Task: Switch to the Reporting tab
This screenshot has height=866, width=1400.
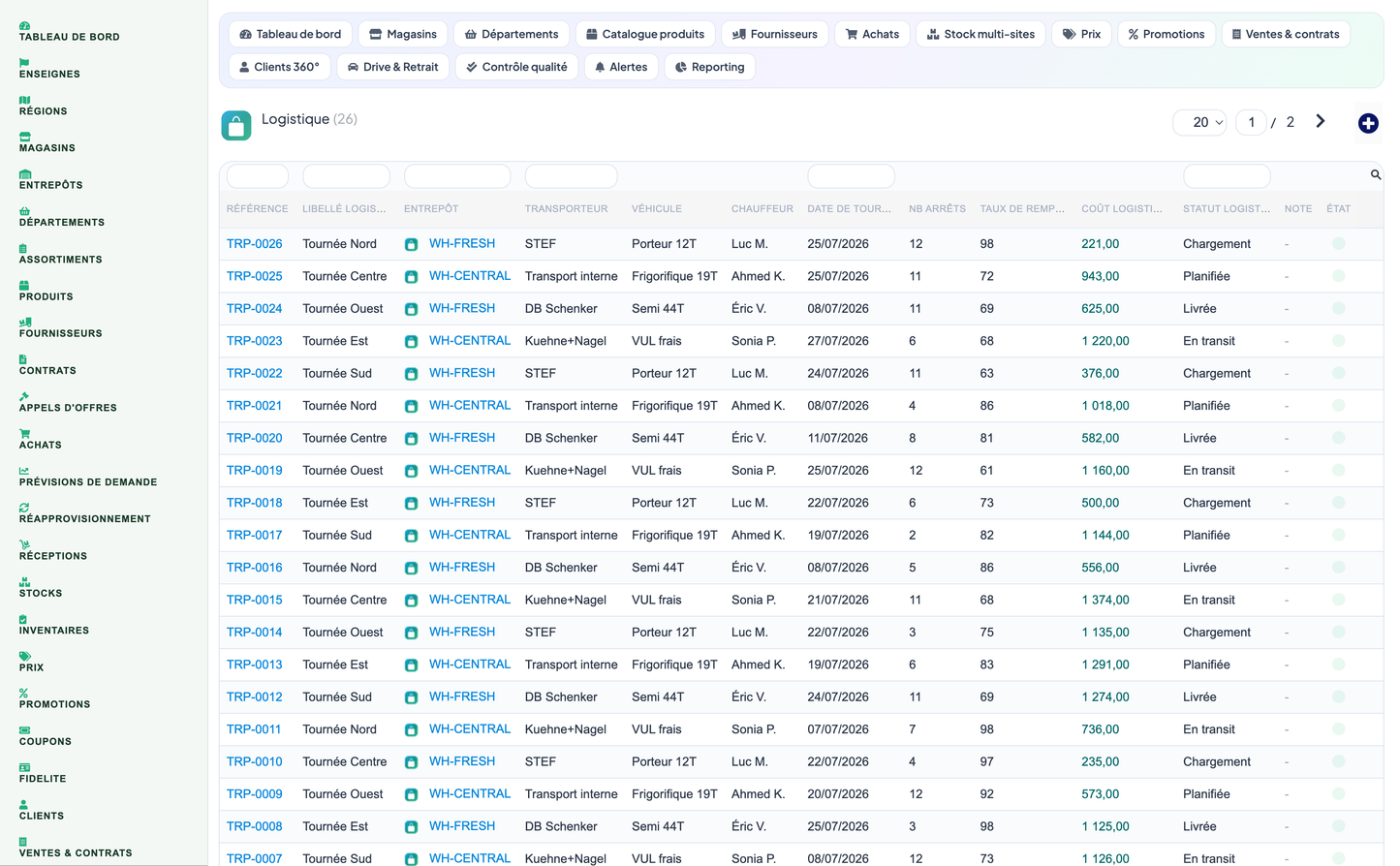Action: [710, 67]
